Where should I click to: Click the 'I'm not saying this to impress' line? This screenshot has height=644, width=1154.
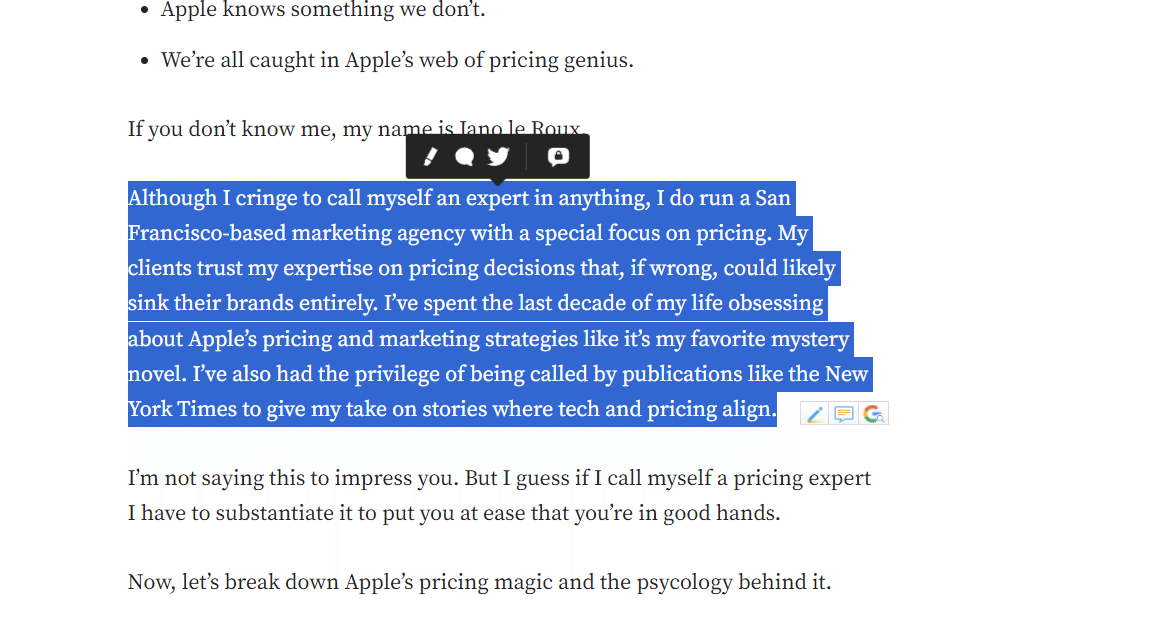click(x=499, y=478)
